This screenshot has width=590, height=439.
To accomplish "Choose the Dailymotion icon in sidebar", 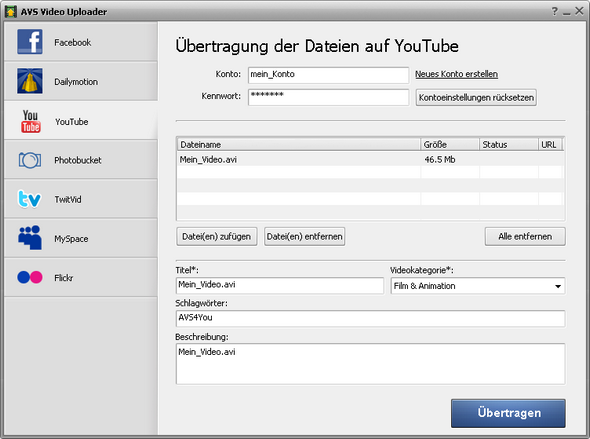I will click(30, 81).
